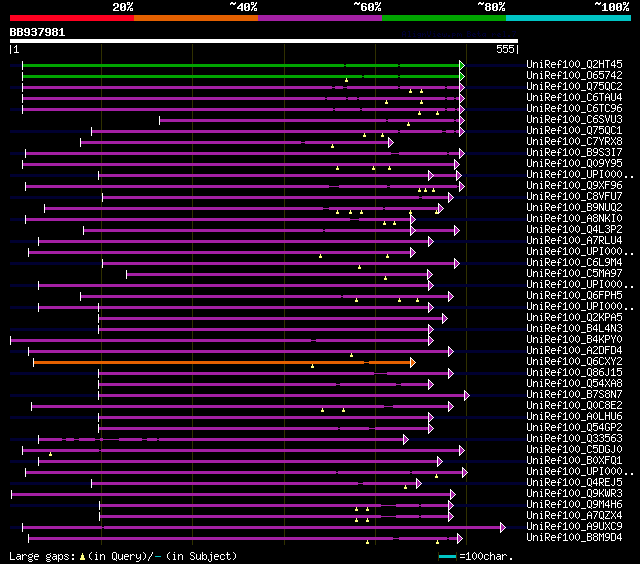
Task: Select the label UniRef100_A9UXC9
Action: 574,527
